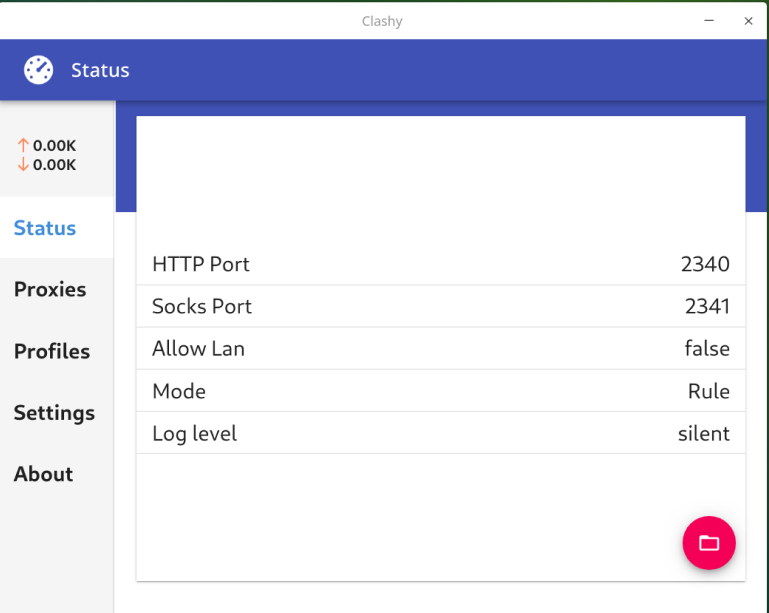Switch to the Status tab
This screenshot has height=613, width=769.
coord(45,228)
